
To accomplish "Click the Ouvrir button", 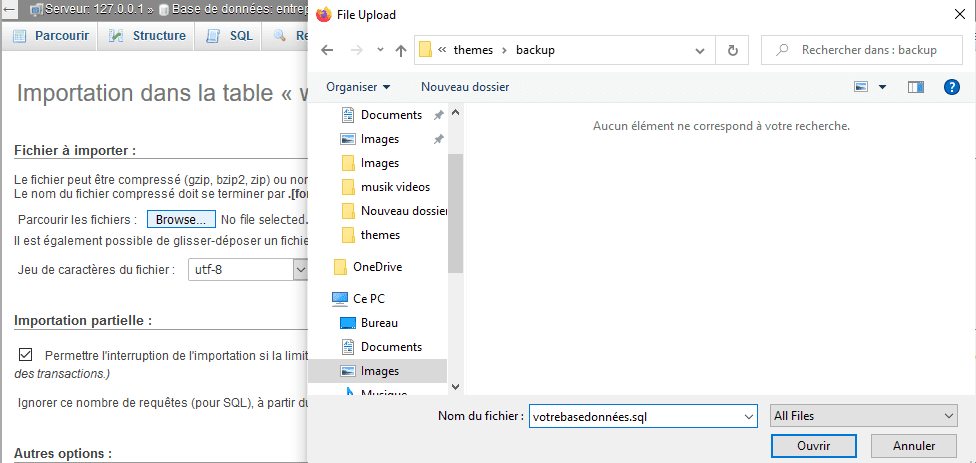I will pos(813,446).
